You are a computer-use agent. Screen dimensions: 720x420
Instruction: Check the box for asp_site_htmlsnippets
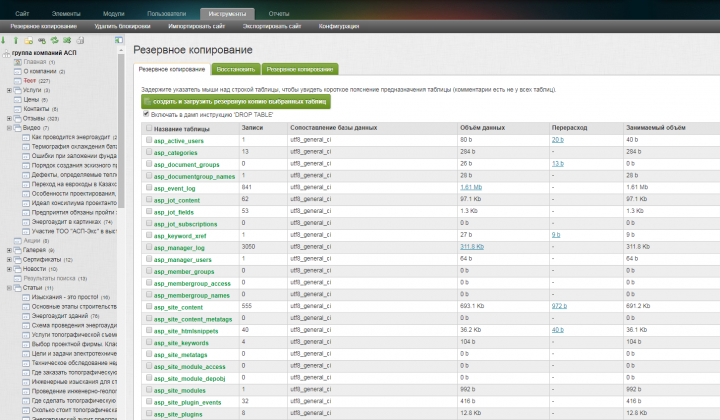149,330
